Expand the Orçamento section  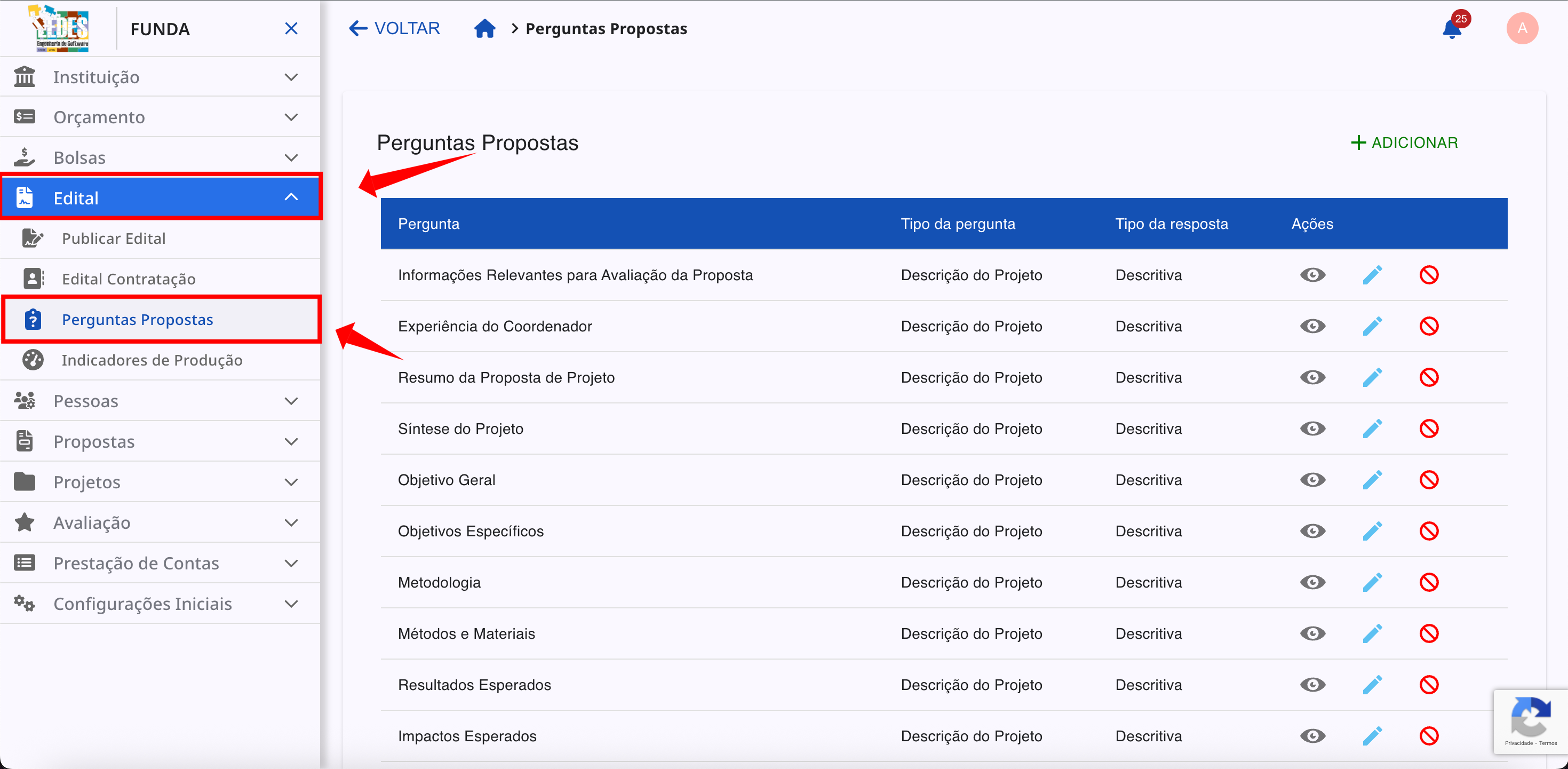point(291,117)
